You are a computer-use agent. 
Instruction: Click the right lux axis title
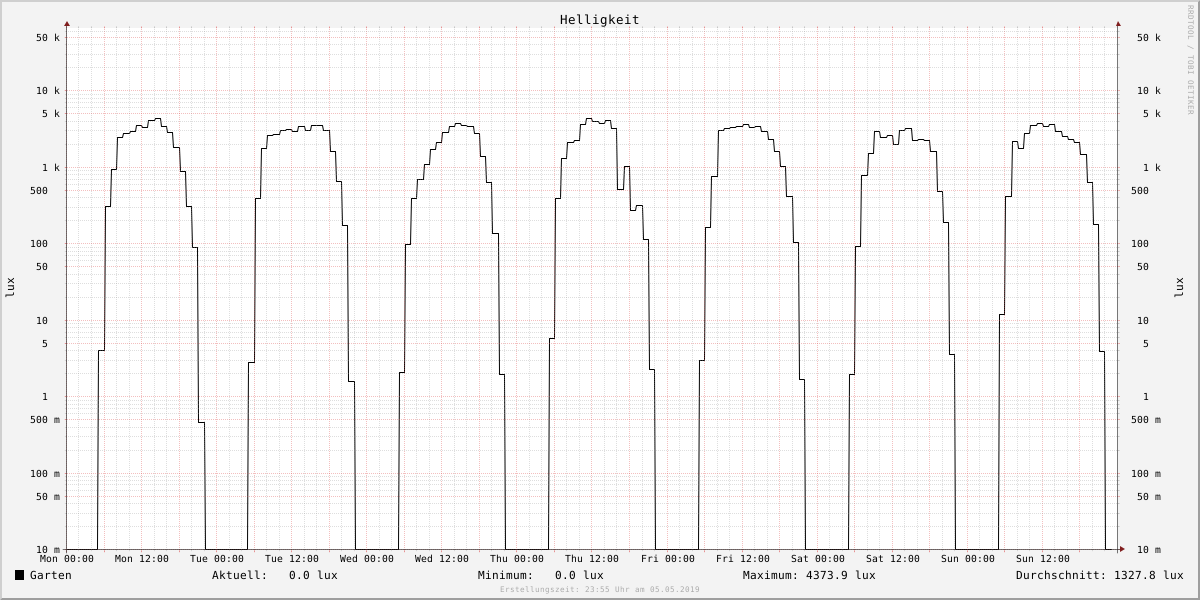[x=1178, y=288]
